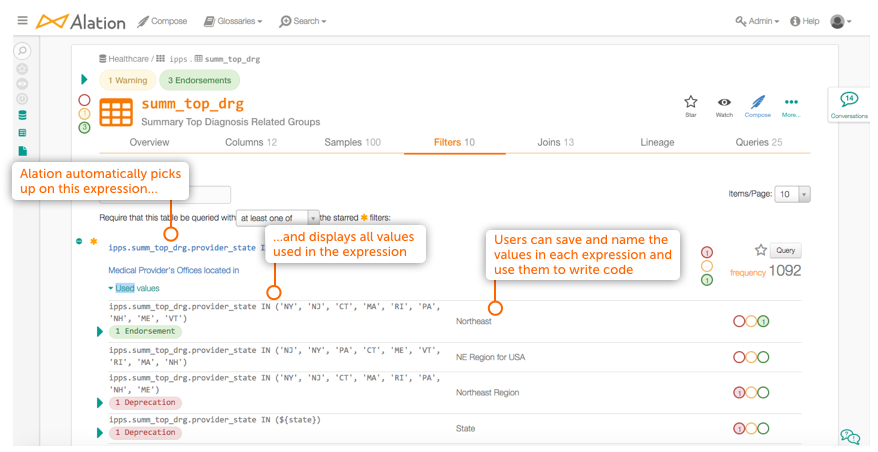Click the red circle in NE Region for USA row
Image resolution: width=878 pixels, height=452 pixels.
click(739, 357)
